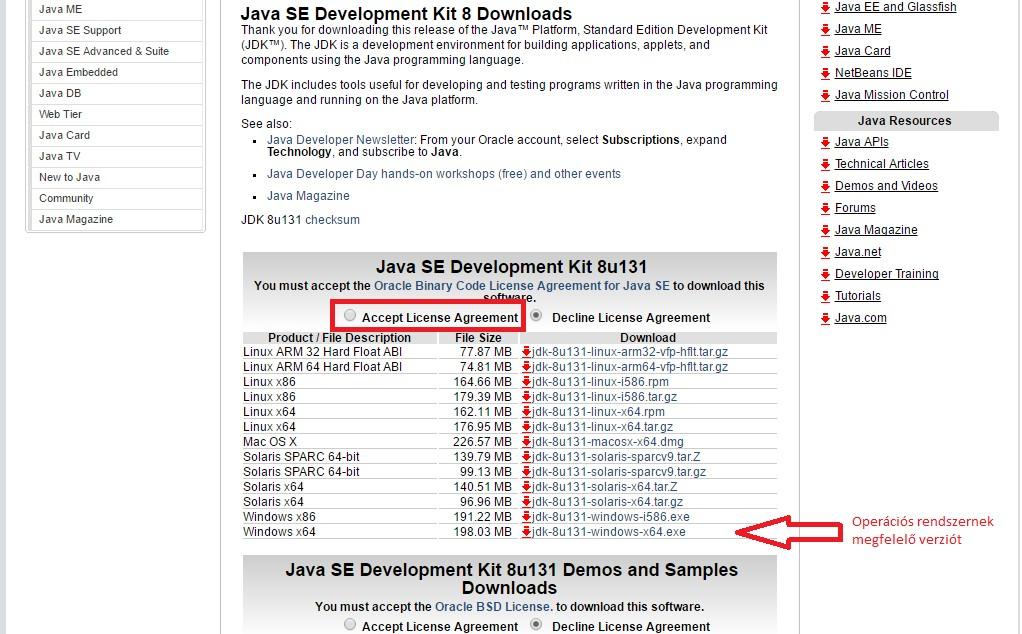Open Oracle BSD License link

point(493,607)
